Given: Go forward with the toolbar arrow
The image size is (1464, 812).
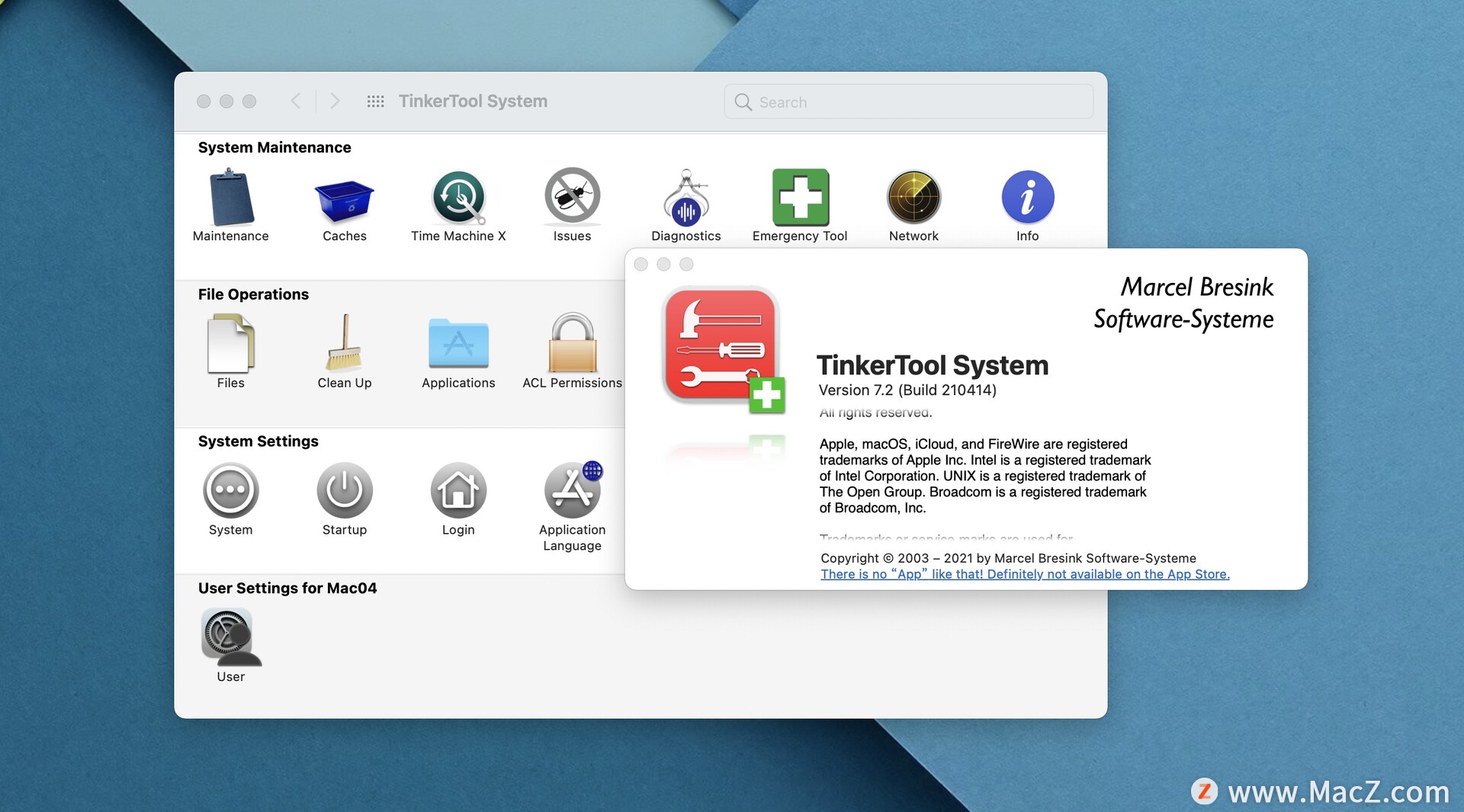Looking at the screenshot, I should pyautogui.click(x=335, y=101).
